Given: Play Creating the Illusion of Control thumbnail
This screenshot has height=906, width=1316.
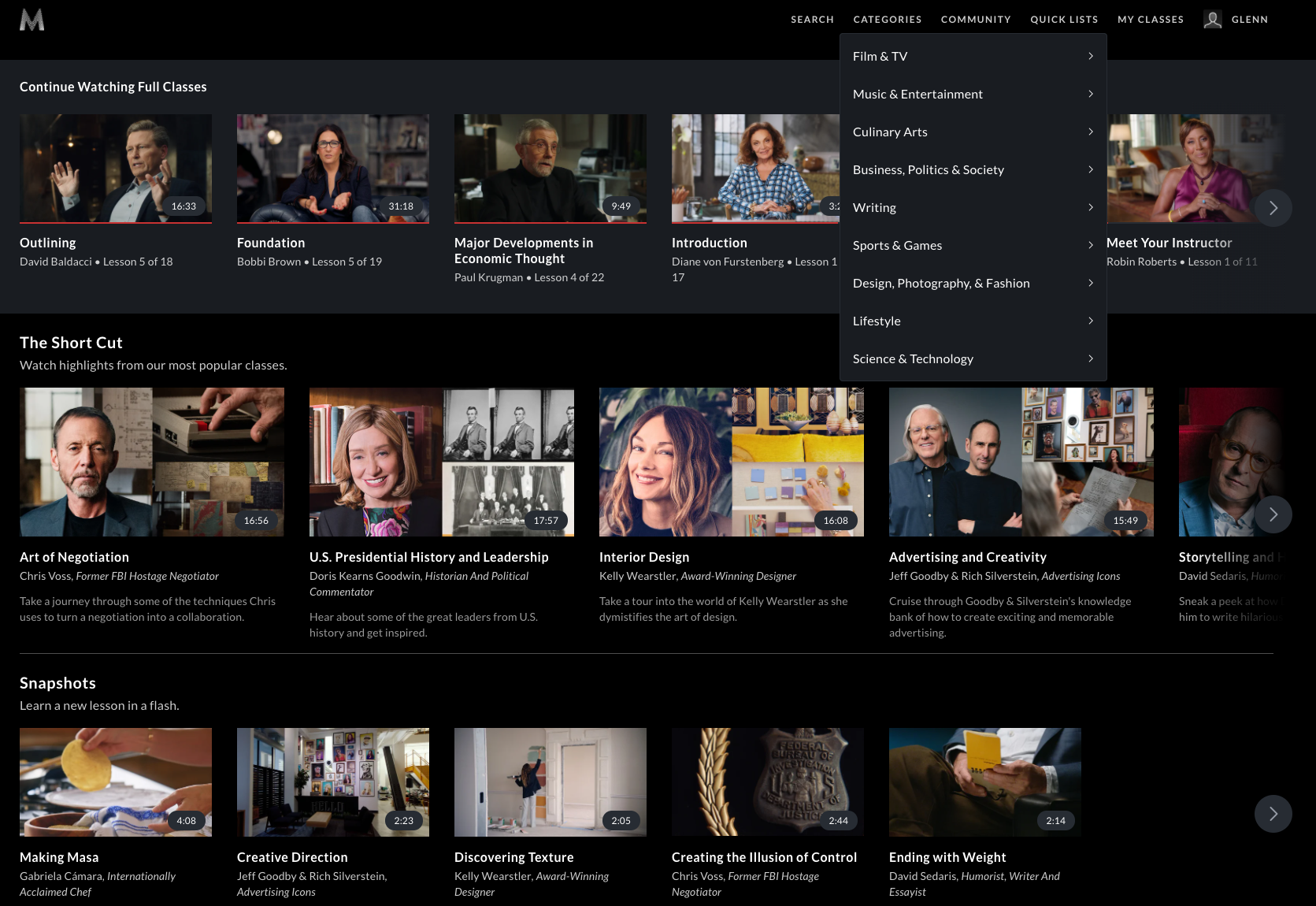Looking at the screenshot, I should [x=768, y=782].
